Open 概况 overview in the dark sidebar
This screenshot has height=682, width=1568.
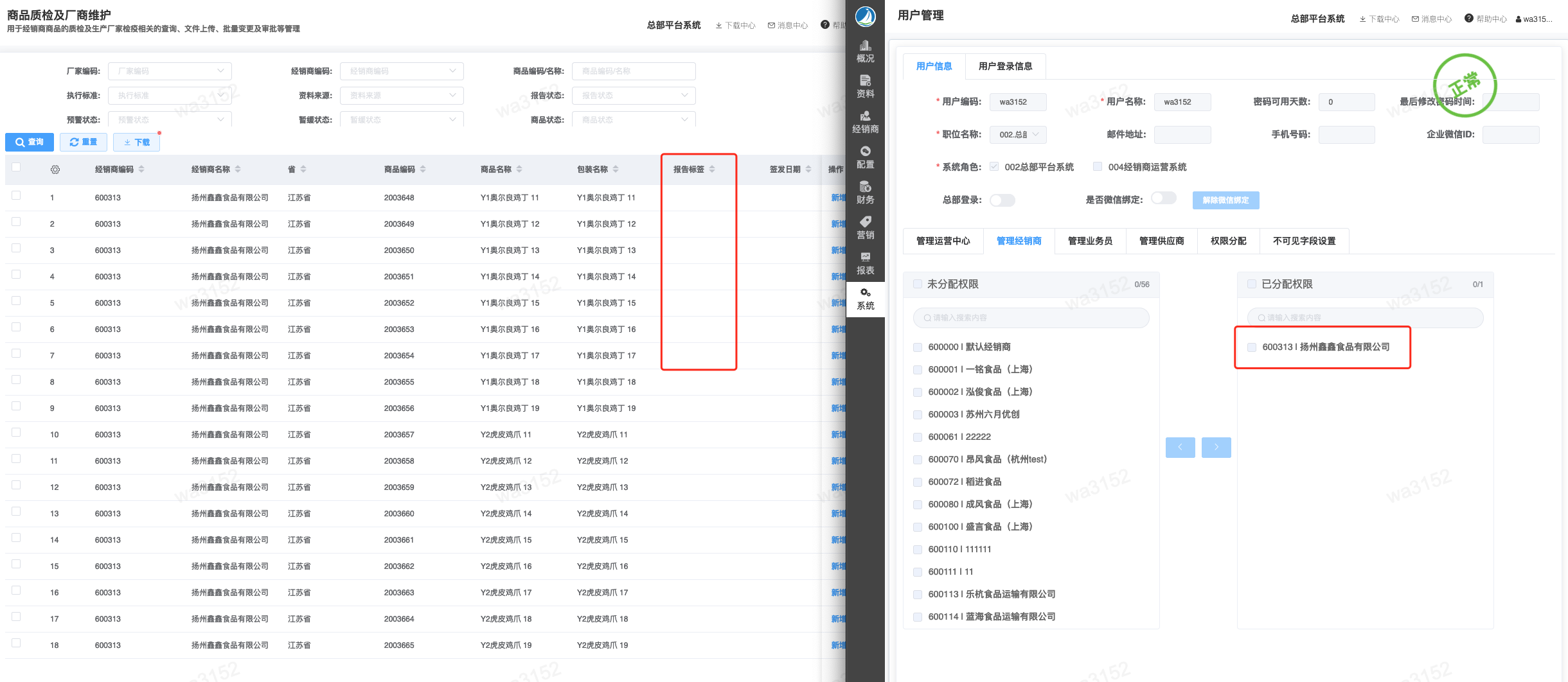[865, 52]
